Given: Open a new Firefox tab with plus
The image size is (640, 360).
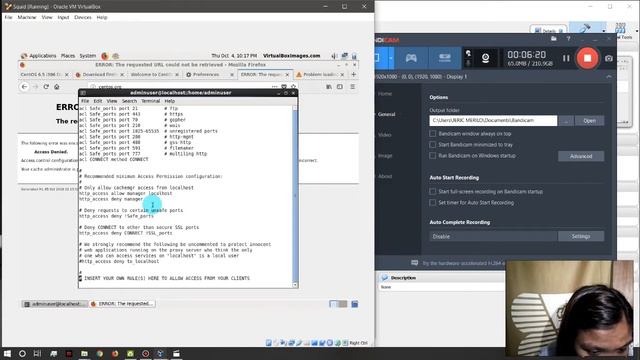Looking at the screenshot, I should [x=353, y=75].
